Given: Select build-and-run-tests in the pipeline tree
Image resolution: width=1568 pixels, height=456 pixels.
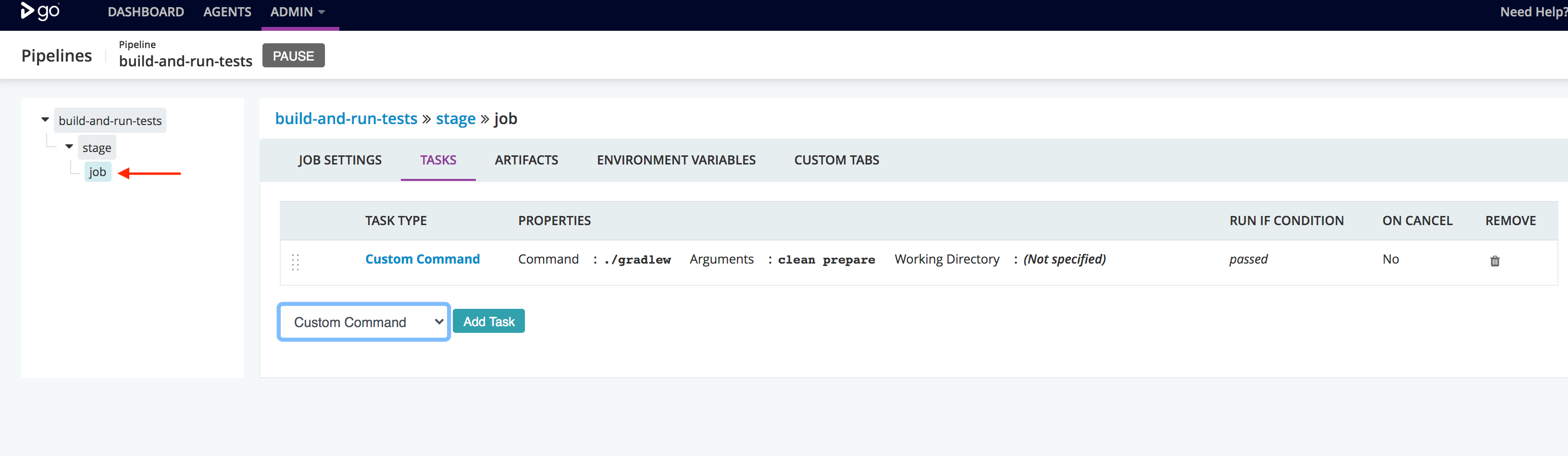Looking at the screenshot, I should point(110,121).
